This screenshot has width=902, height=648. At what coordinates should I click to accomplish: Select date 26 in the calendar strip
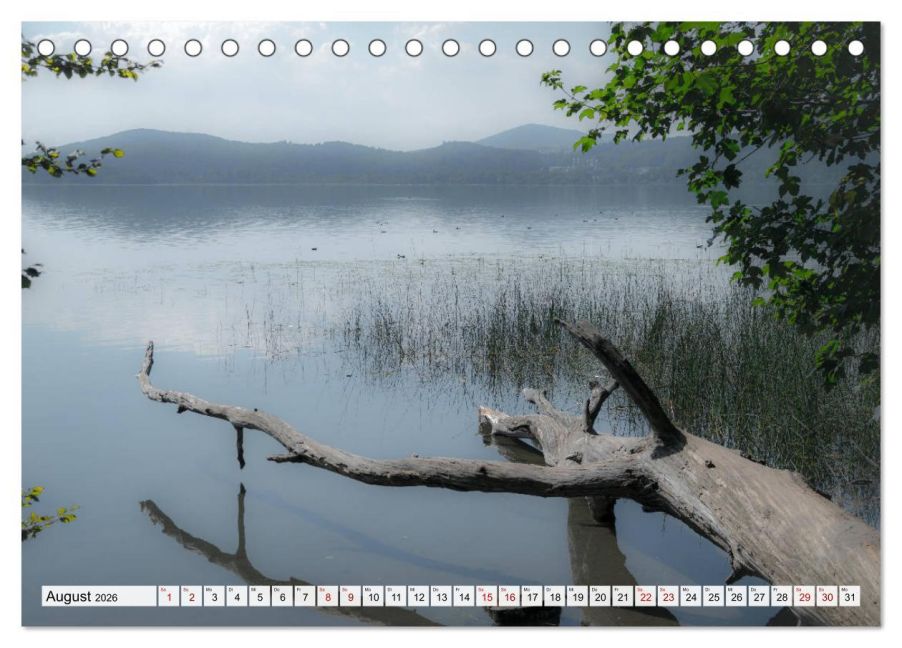[736, 597]
